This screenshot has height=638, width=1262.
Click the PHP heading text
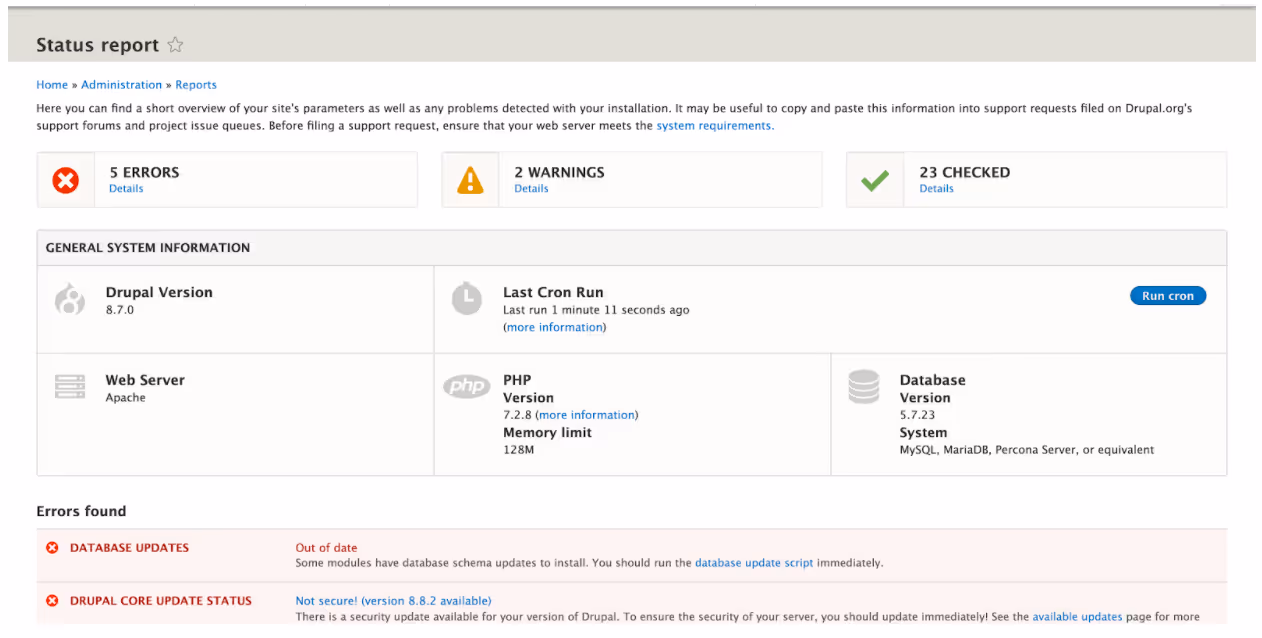pos(517,380)
